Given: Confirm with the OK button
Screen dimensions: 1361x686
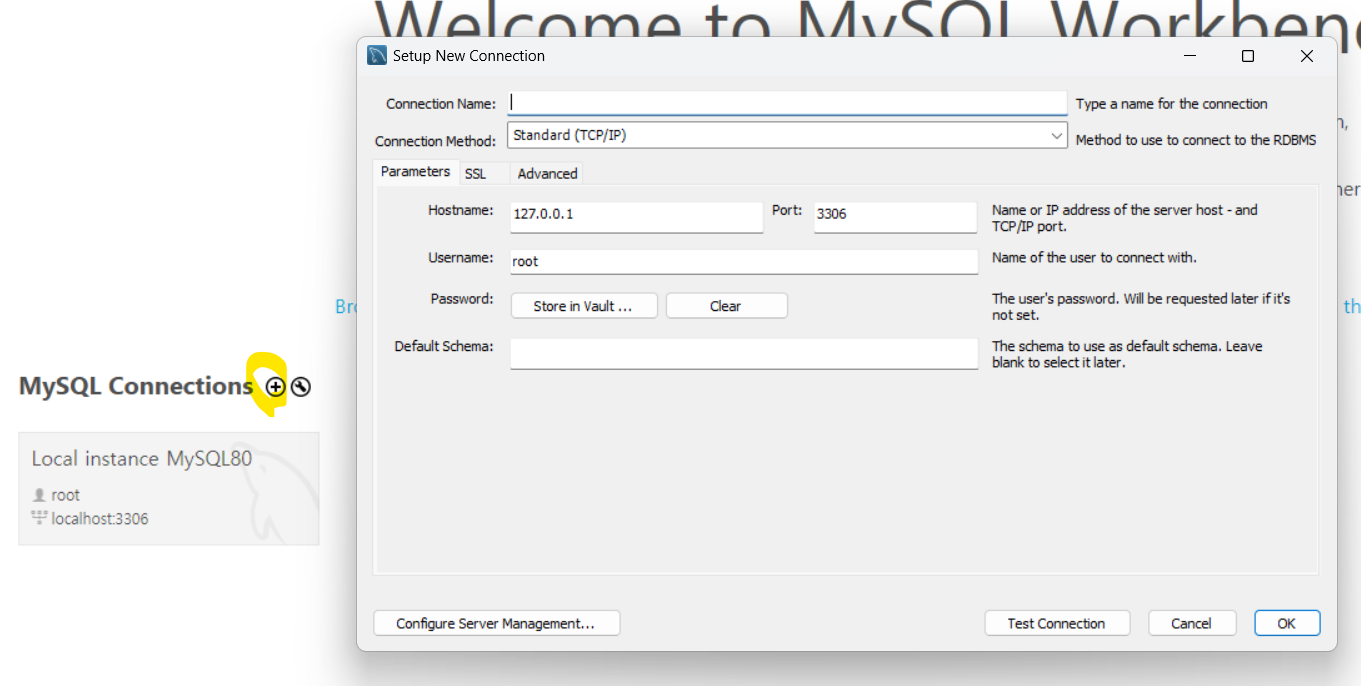Looking at the screenshot, I should [x=1287, y=623].
